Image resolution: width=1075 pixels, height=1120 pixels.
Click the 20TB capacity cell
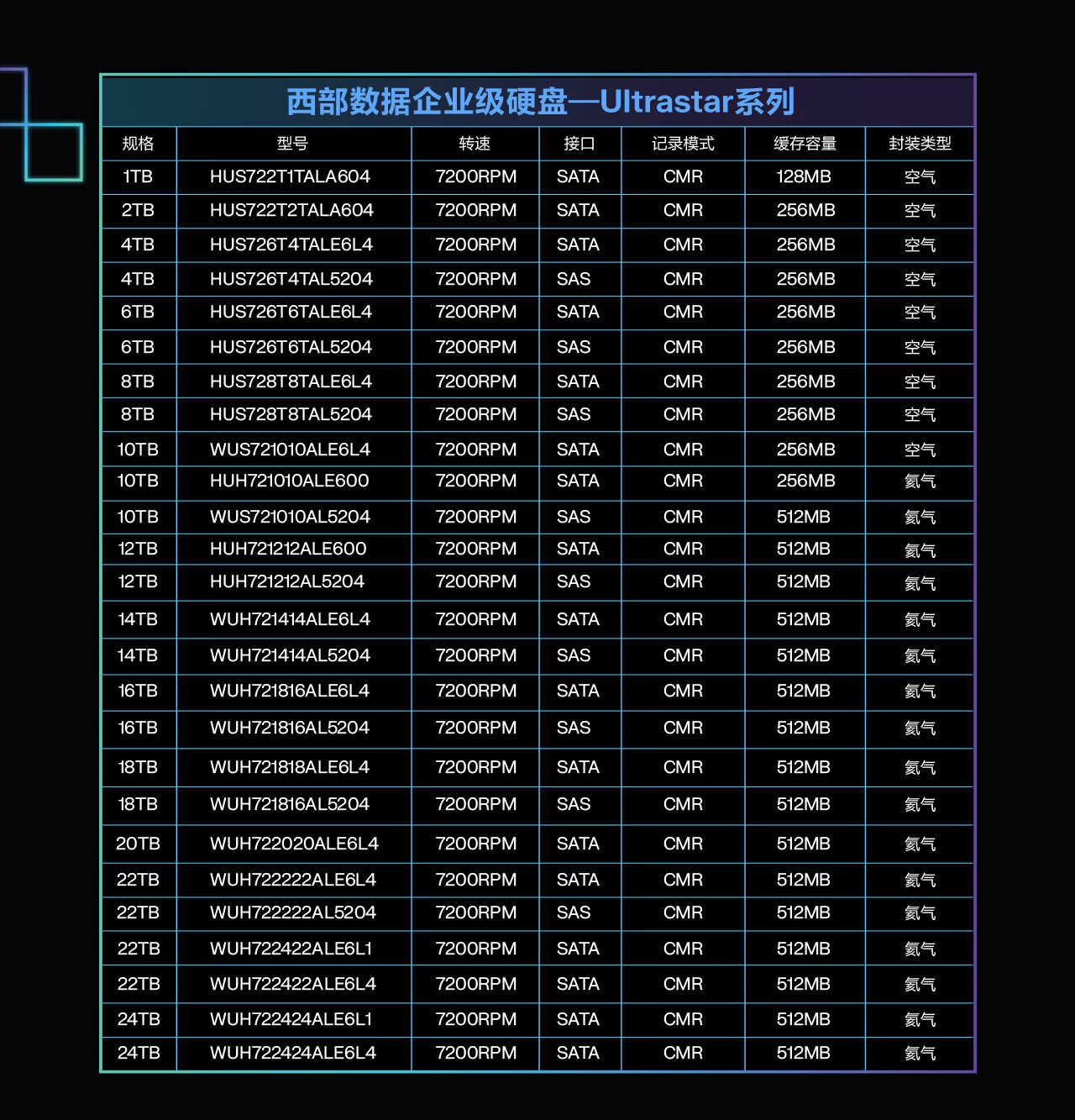[x=138, y=844]
